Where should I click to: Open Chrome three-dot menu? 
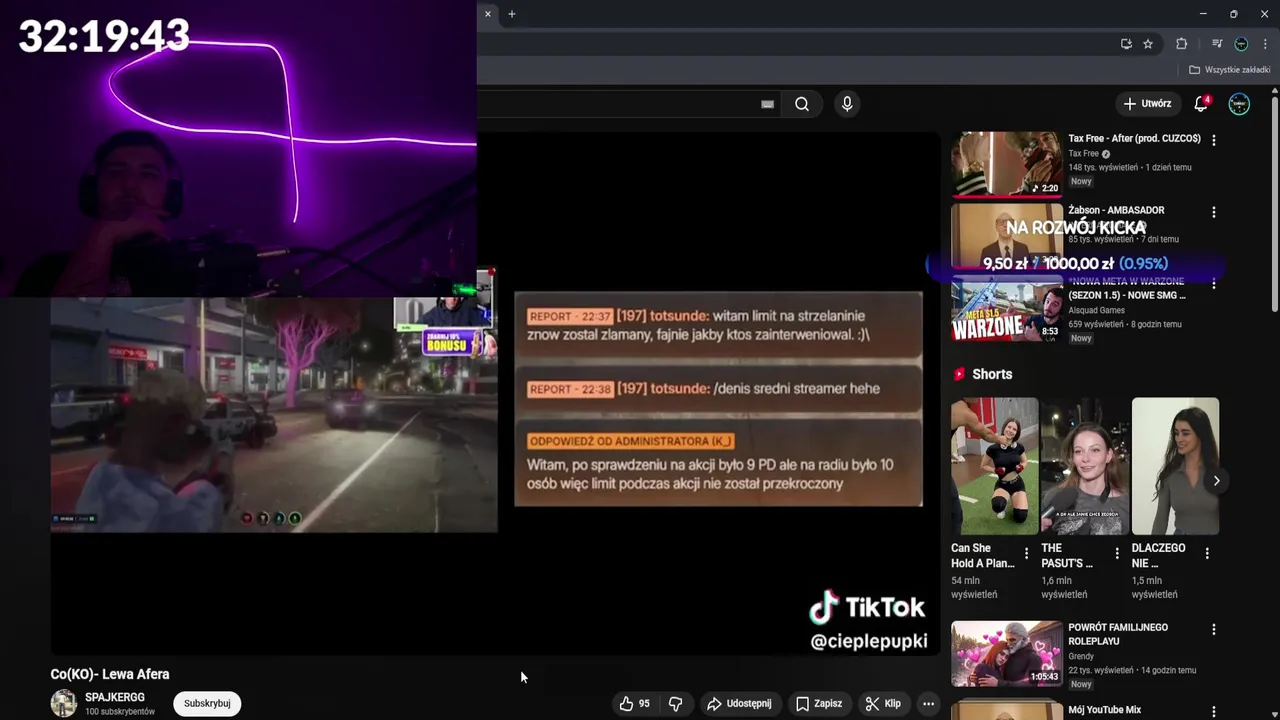[x=1265, y=44]
